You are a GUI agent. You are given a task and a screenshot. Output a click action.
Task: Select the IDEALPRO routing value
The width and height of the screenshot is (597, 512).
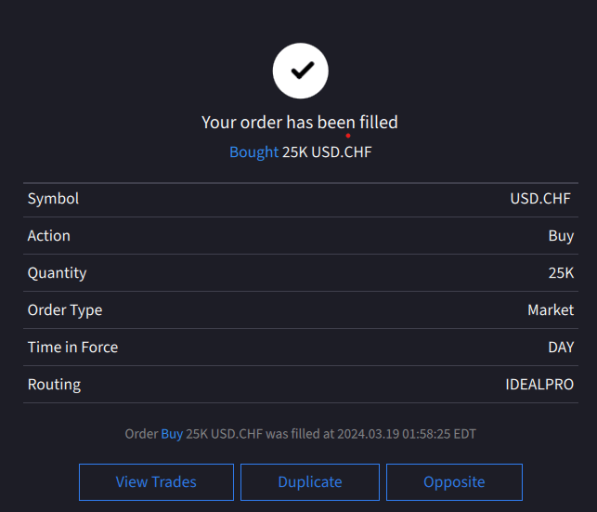[540, 384]
